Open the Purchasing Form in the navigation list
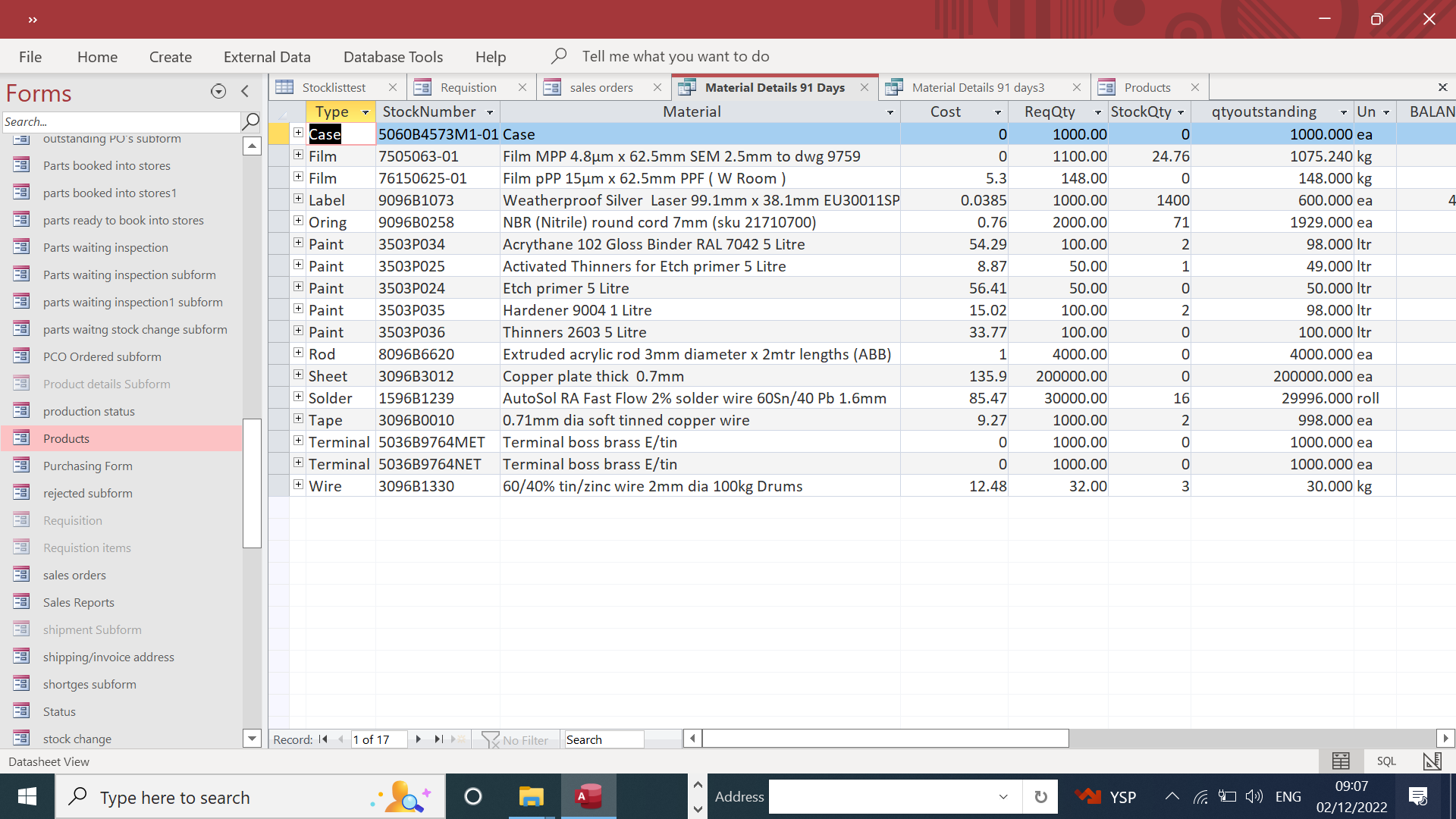This screenshot has height=819, width=1456. (87, 466)
